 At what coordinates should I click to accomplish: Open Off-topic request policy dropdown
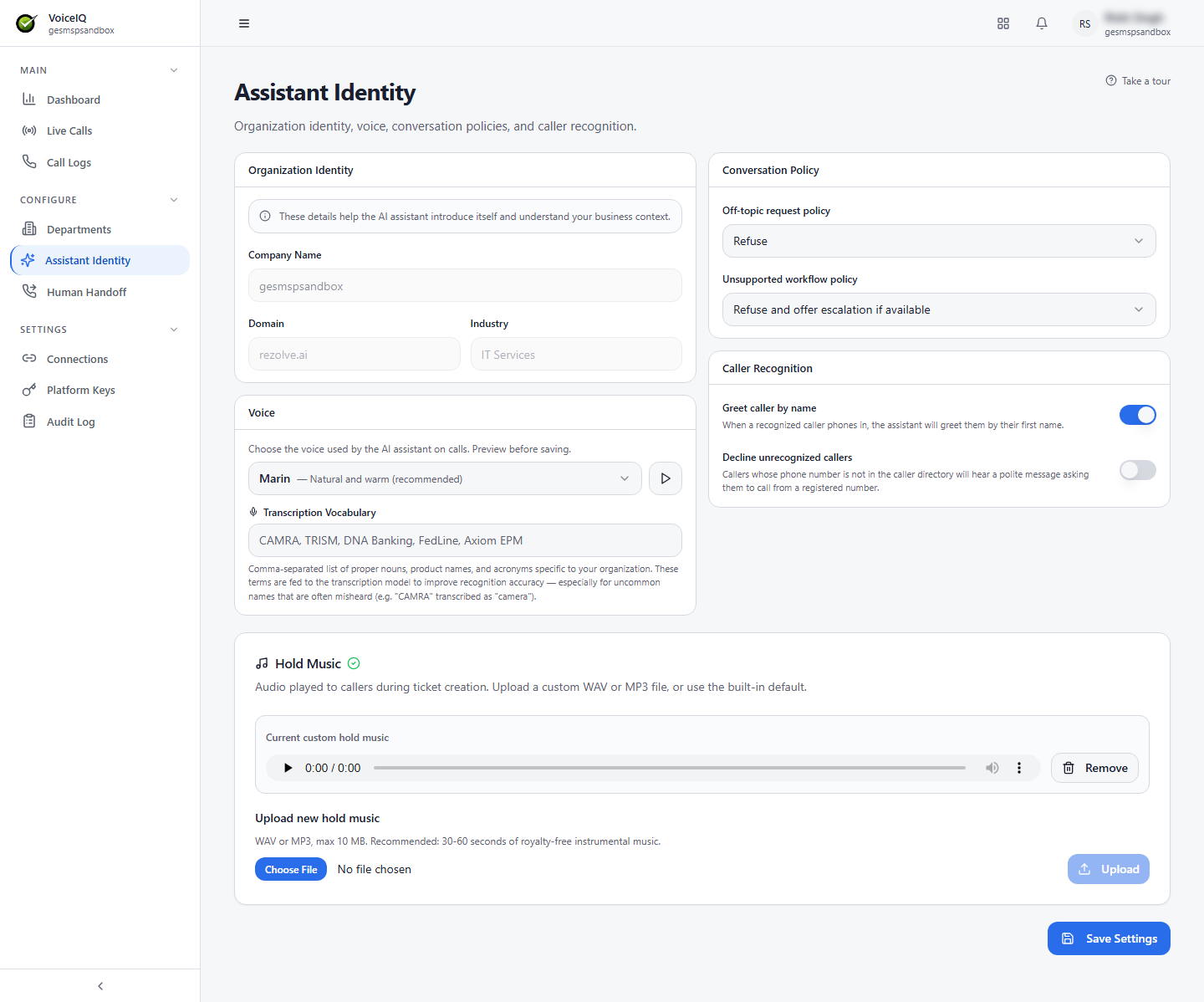coord(939,241)
